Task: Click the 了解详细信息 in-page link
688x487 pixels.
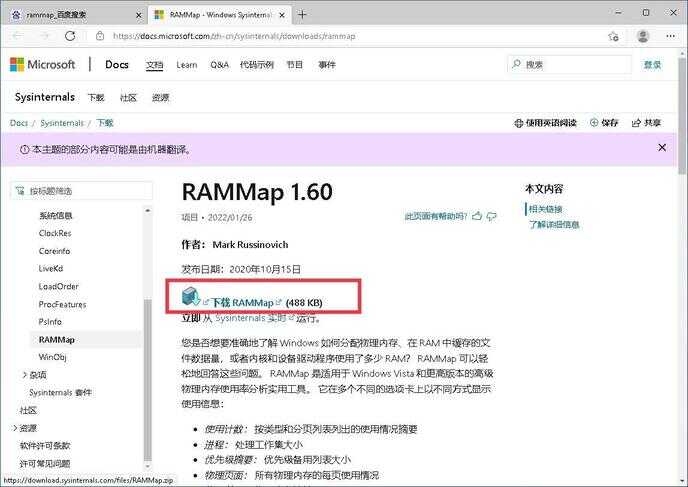Action: point(554,225)
